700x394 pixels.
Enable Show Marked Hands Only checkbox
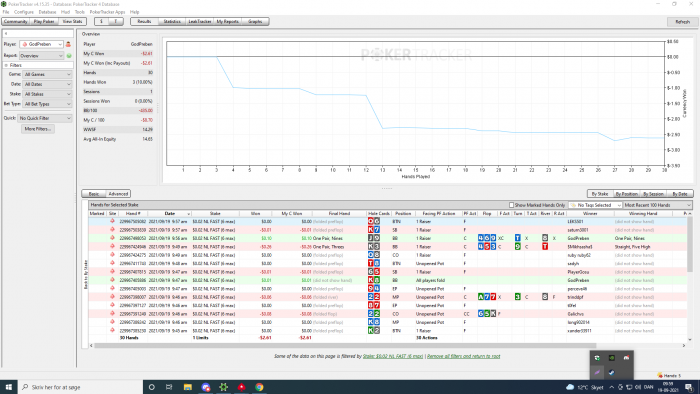(x=512, y=205)
